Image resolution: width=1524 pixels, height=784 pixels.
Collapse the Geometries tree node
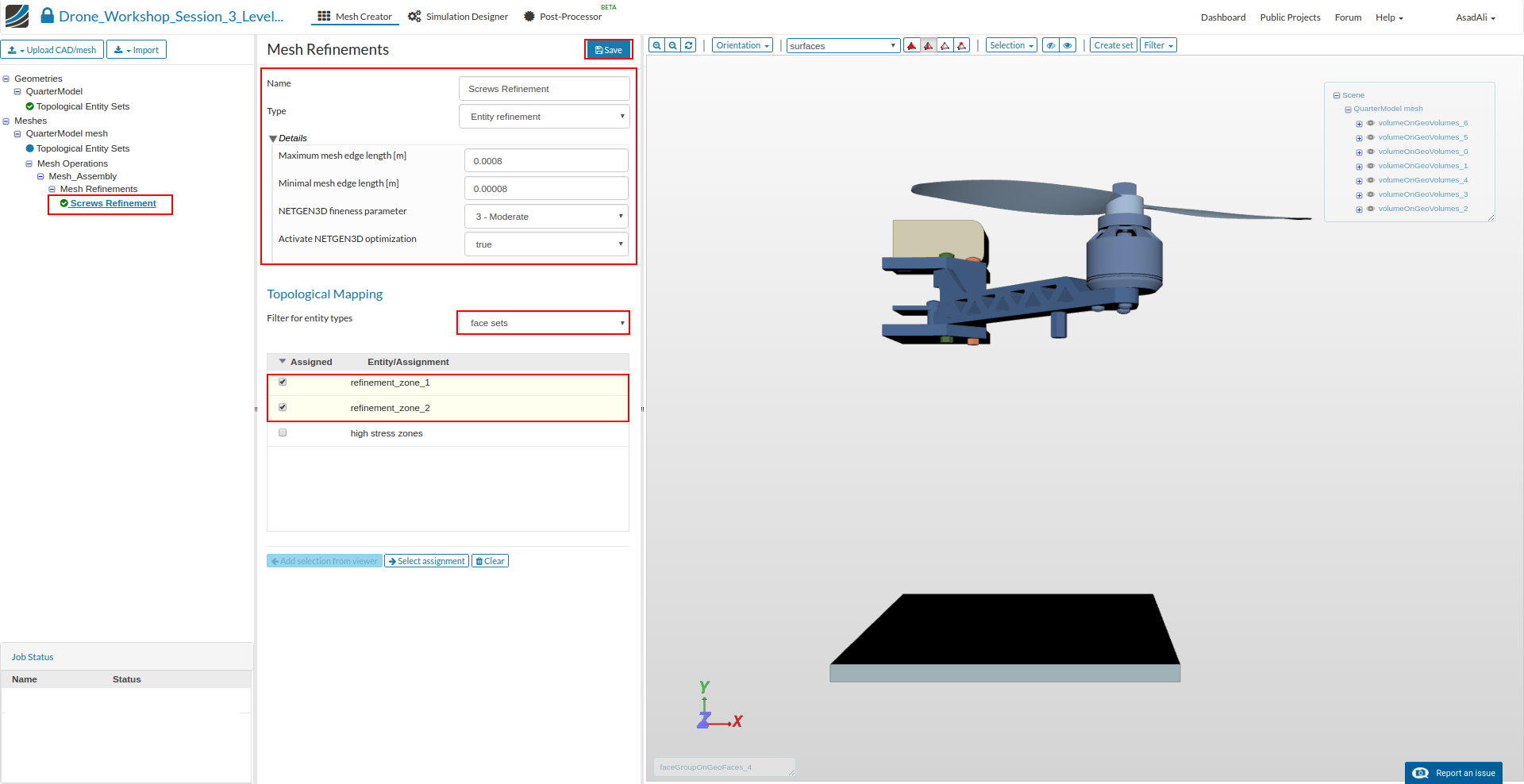(6, 79)
